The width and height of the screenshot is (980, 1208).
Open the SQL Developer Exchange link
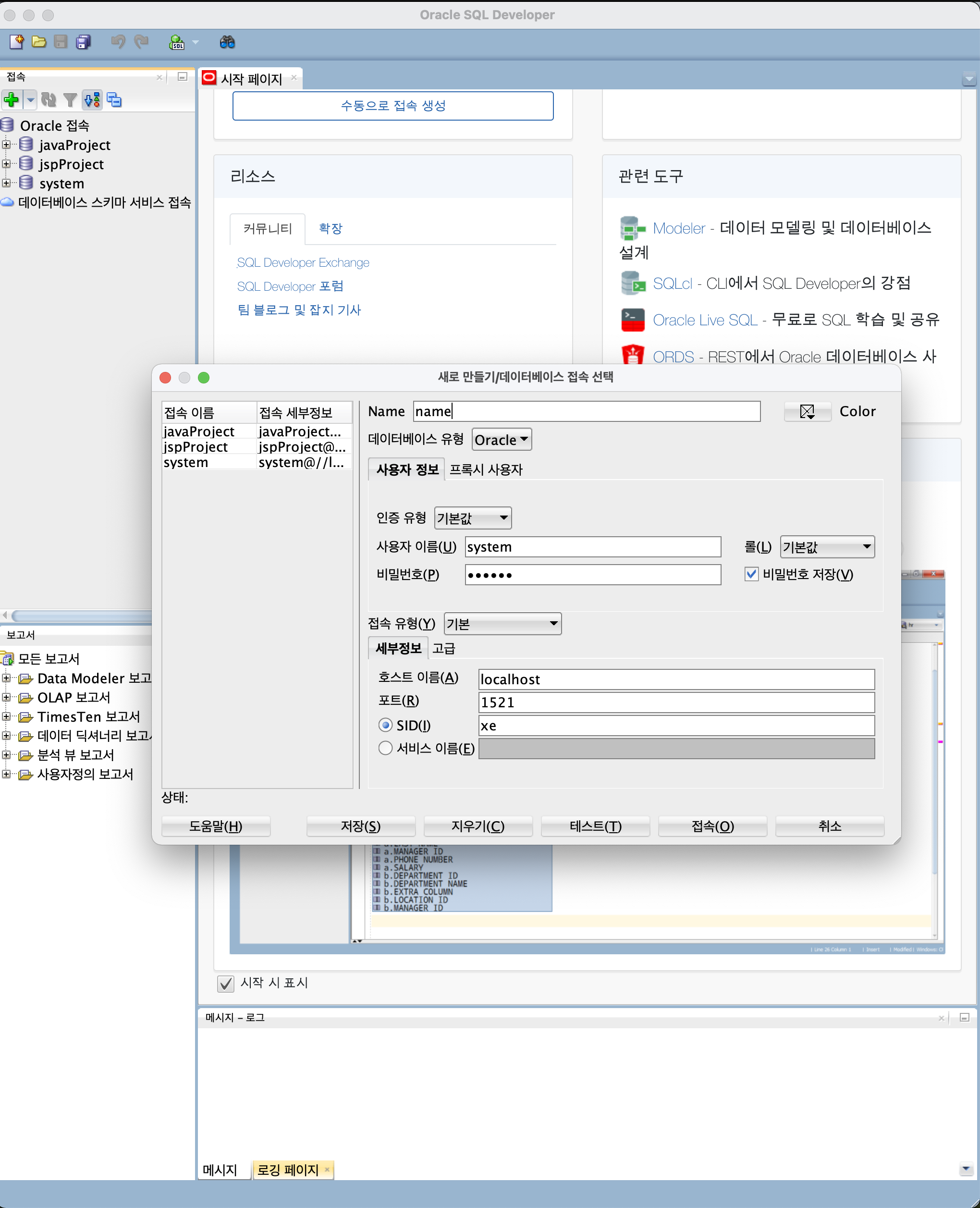(303, 263)
